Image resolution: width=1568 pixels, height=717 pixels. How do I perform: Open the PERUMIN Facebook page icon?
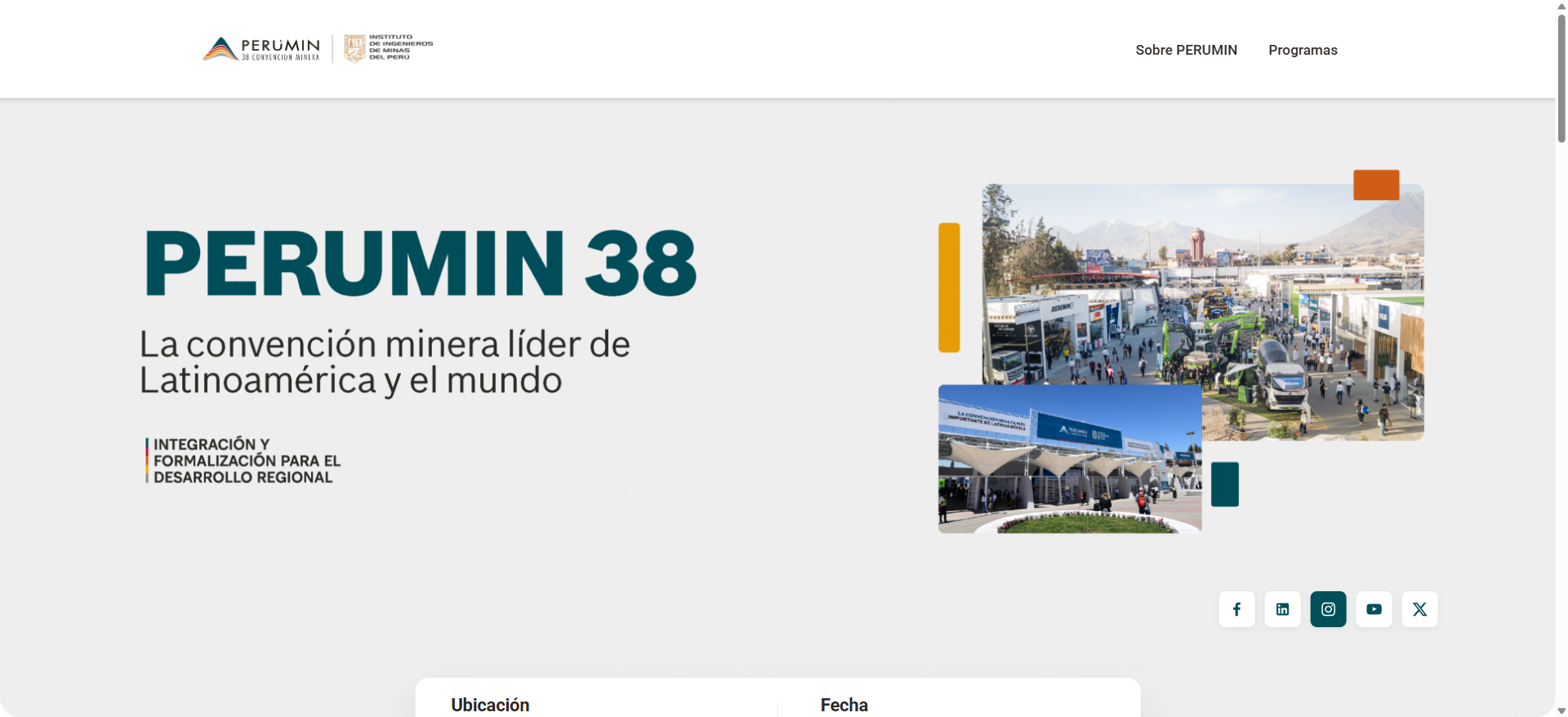click(x=1236, y=609)
